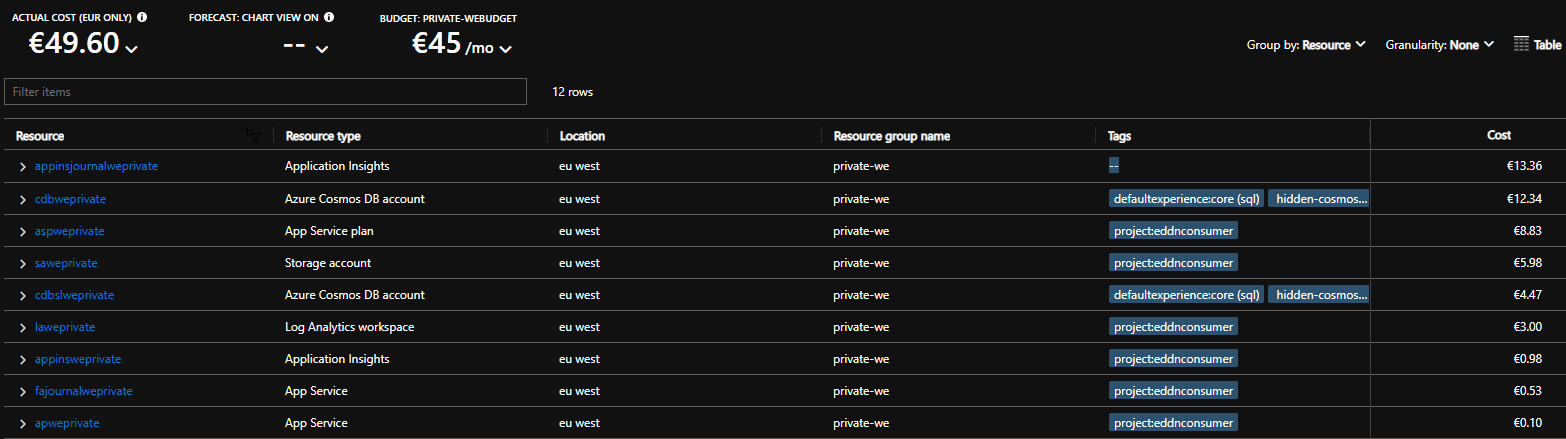Open the cdbslweprivate resource link
Viewport: 1566px width, 439px height.
click(x=74, y=295)
